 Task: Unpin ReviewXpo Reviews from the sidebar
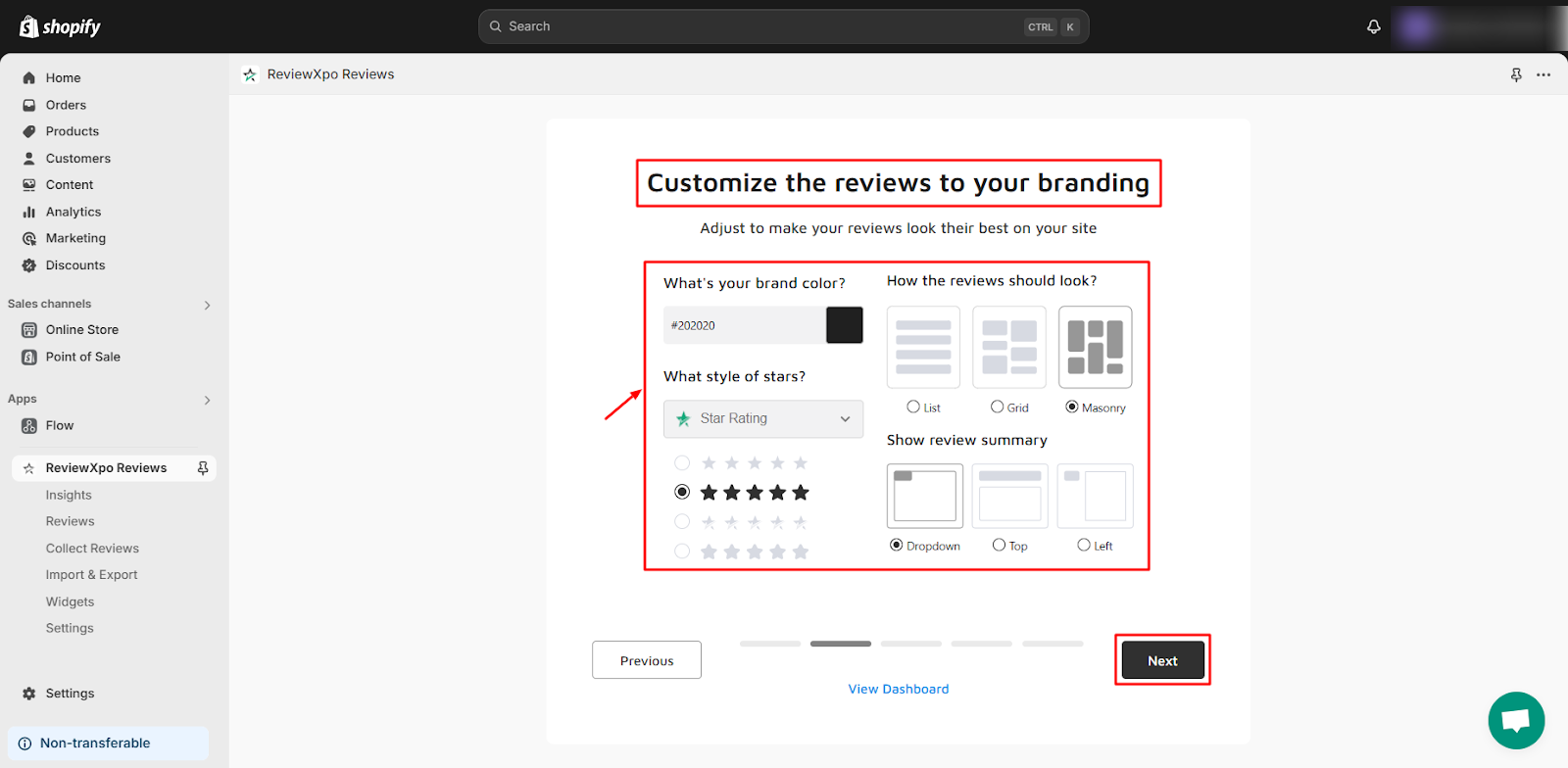[203, 468]
